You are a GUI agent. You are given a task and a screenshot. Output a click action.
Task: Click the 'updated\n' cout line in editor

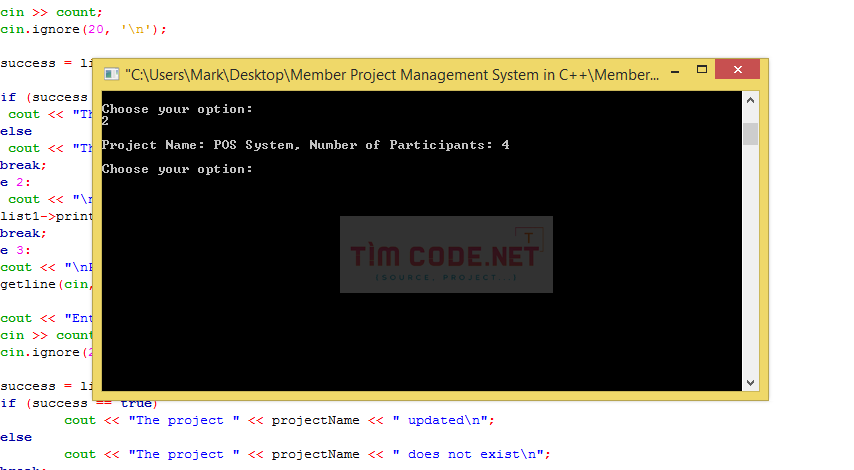pyautogui.click(x=279, y=420)
